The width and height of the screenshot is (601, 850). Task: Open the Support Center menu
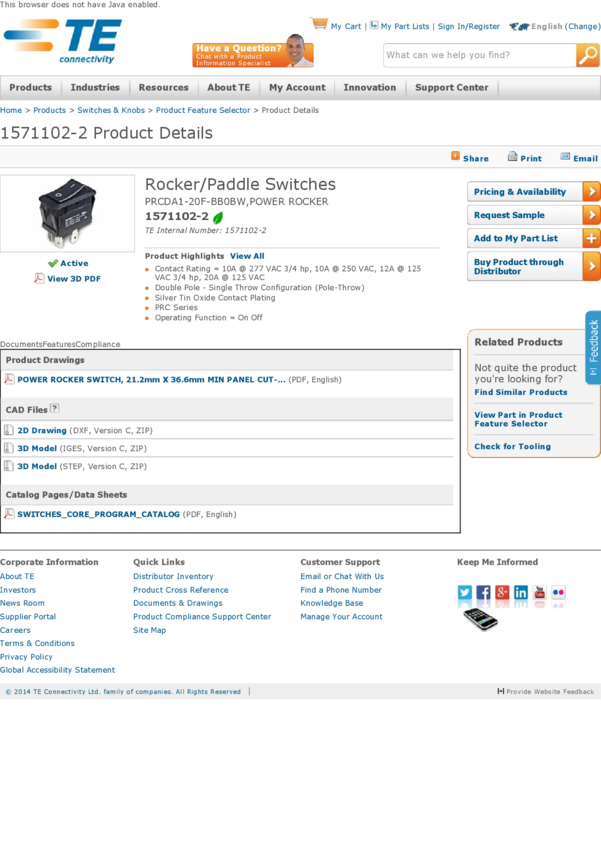[x=451, y=88]
